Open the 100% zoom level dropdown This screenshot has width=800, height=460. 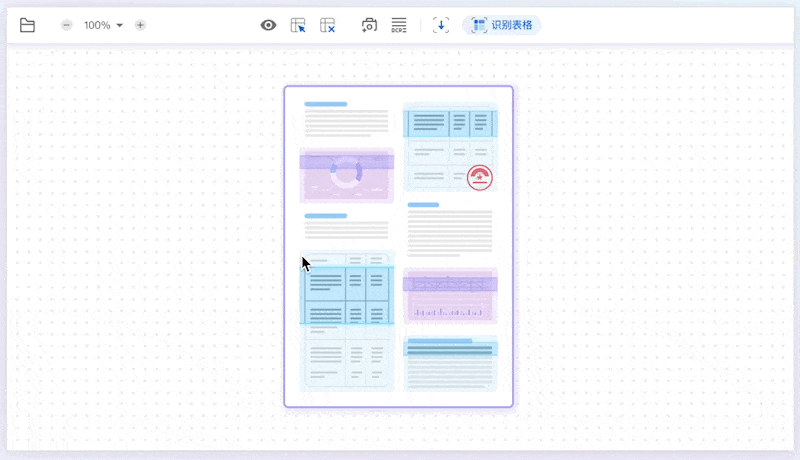click(x=104, y=25)
